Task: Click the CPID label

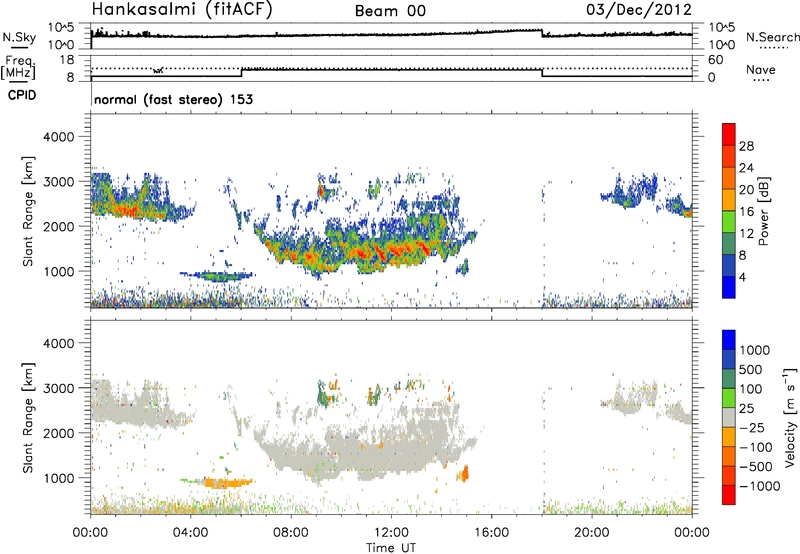Action: 22,95
